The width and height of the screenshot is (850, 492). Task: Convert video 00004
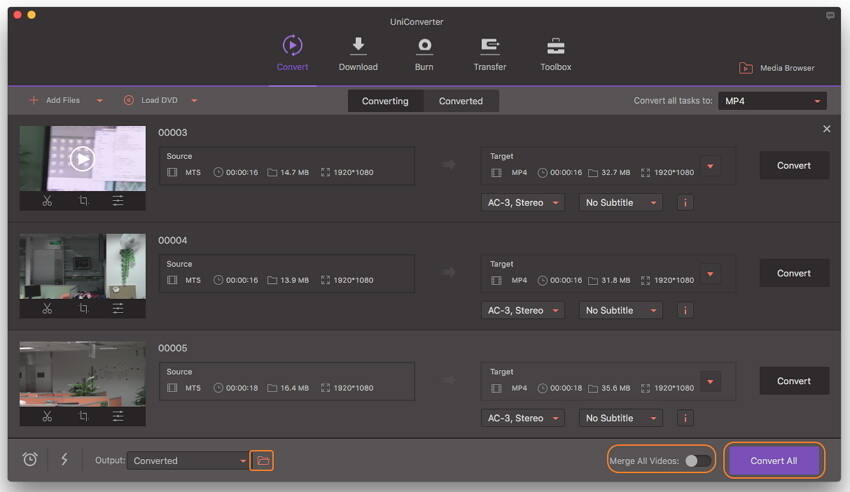pos(794,273)
